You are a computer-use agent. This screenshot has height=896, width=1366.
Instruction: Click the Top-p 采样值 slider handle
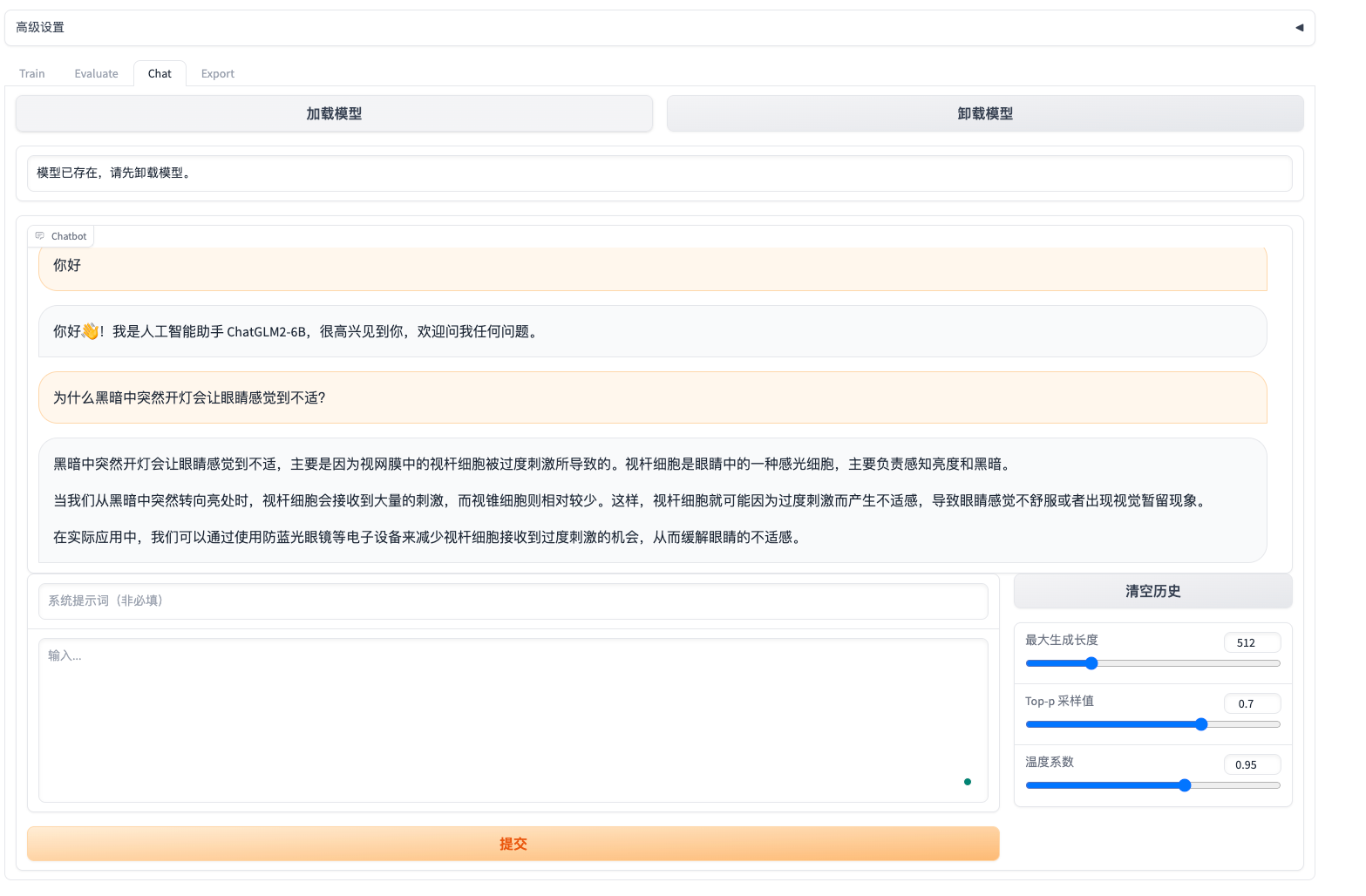click(x=1201, y=724)
